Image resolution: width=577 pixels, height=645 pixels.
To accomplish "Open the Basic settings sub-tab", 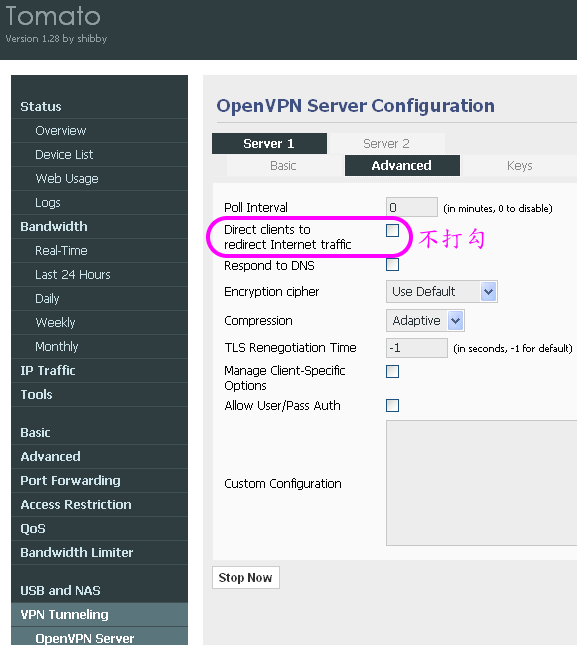I will [283, 166].
